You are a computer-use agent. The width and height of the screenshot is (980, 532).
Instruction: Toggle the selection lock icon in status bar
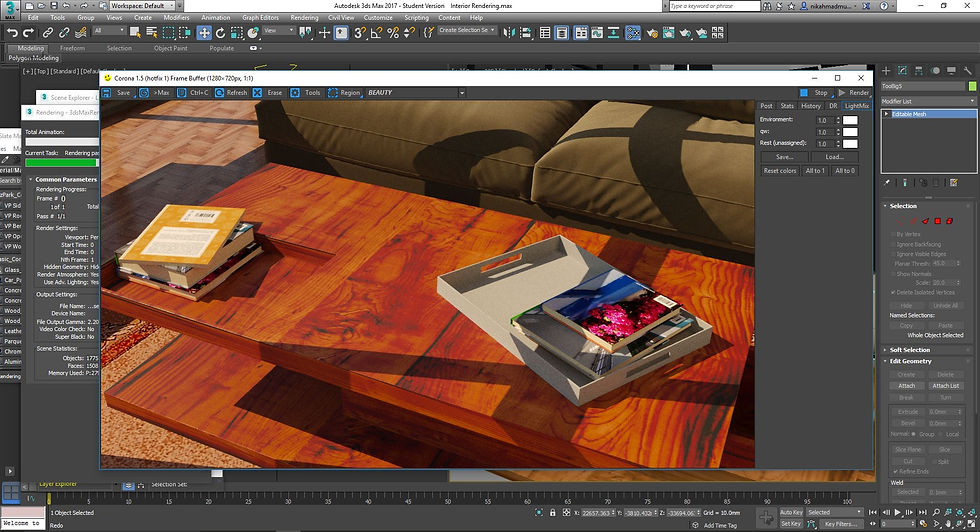[x=552, y=513]
